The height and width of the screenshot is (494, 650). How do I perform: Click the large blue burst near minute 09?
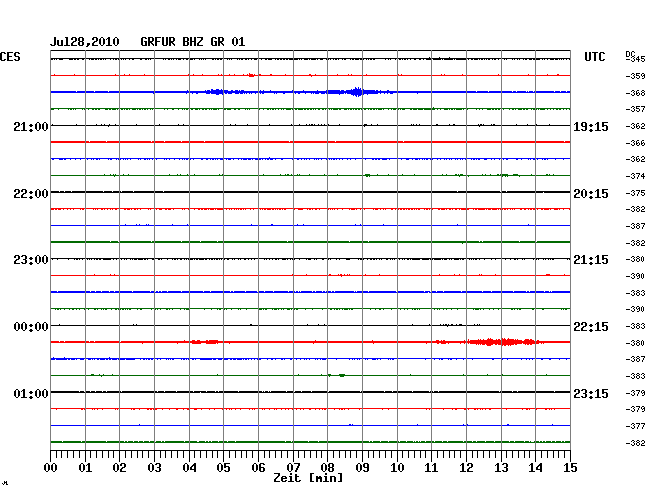coord(356,92)
